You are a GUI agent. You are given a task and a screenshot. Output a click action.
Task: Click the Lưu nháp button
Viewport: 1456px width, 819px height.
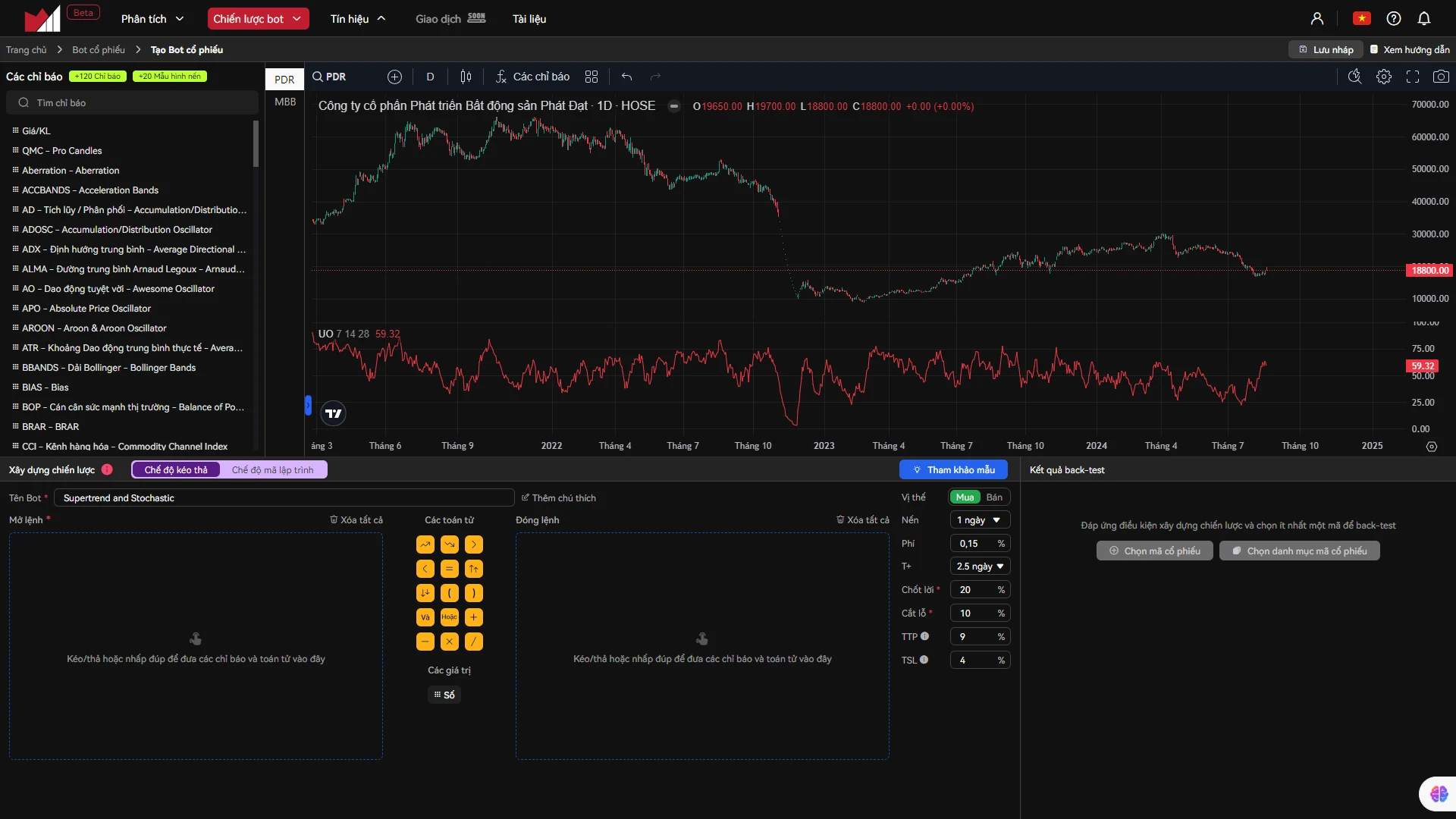click(x=1326, y=50)
